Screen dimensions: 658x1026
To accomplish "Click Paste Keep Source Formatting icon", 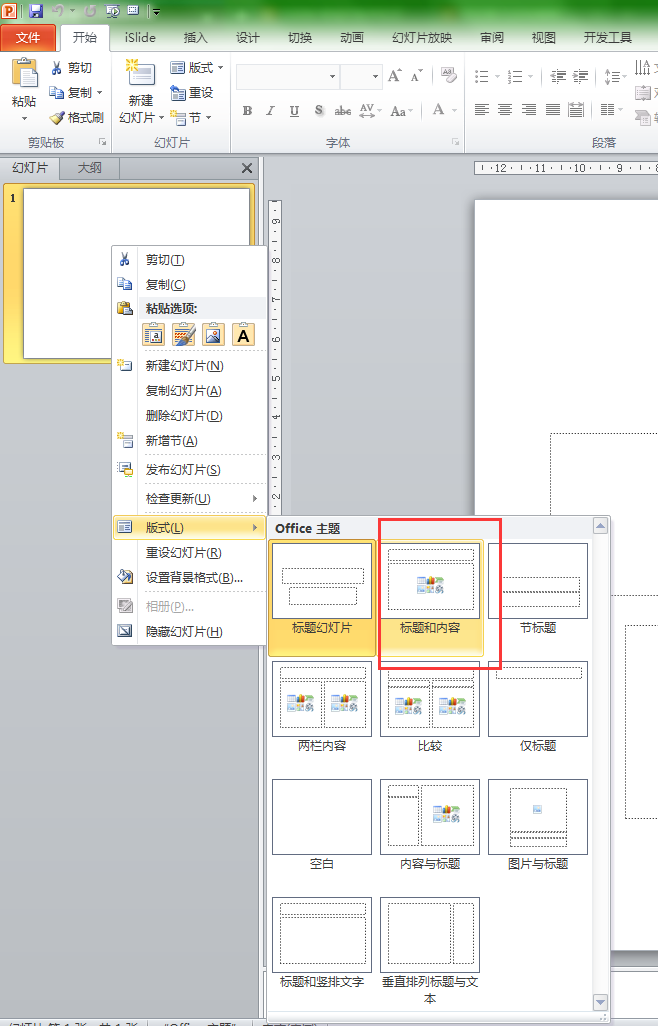I will [184, 334].
